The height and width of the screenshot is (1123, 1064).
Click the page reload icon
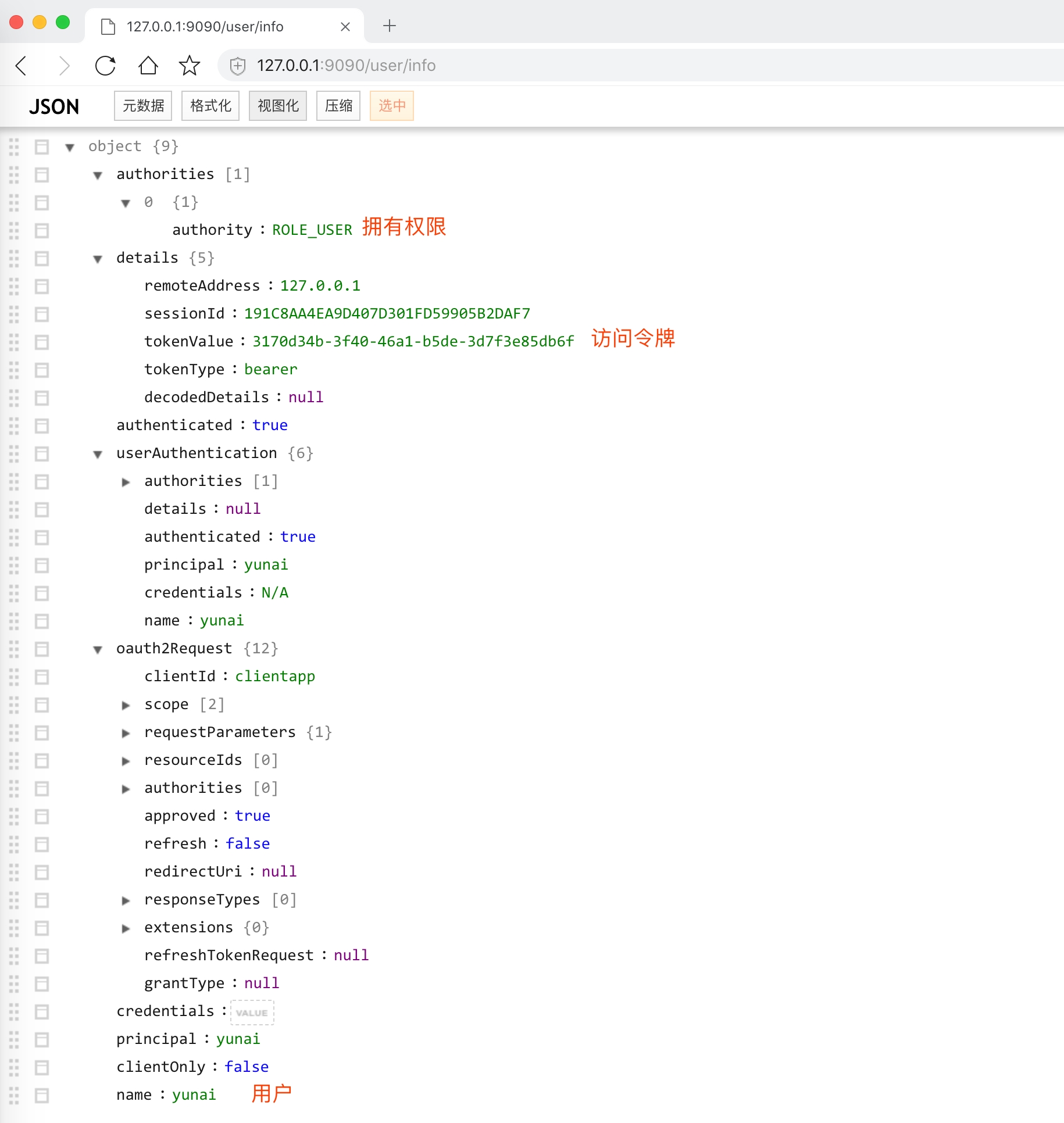coord(105,66)
